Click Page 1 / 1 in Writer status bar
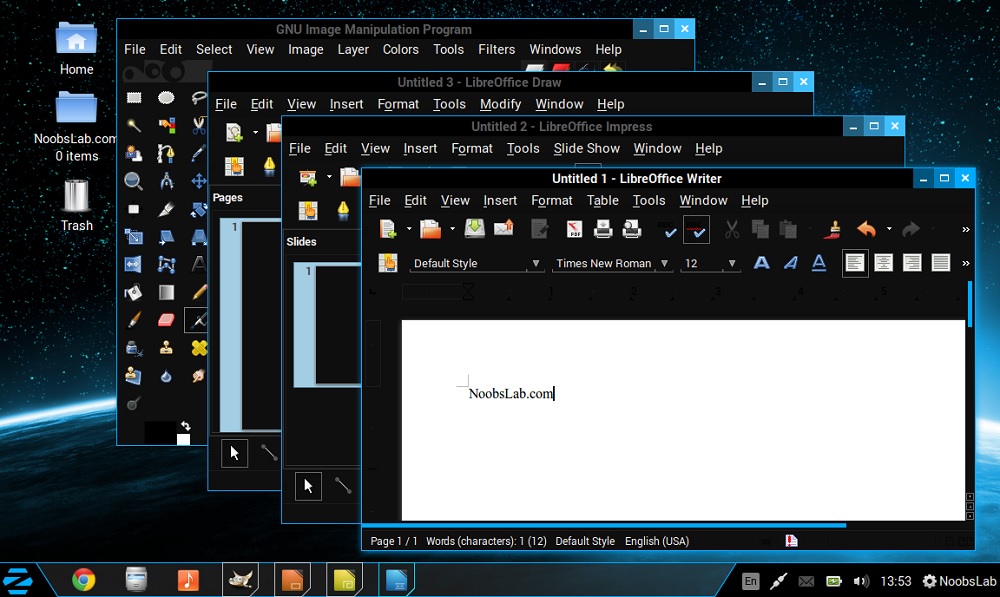 [x=393, y=541]
